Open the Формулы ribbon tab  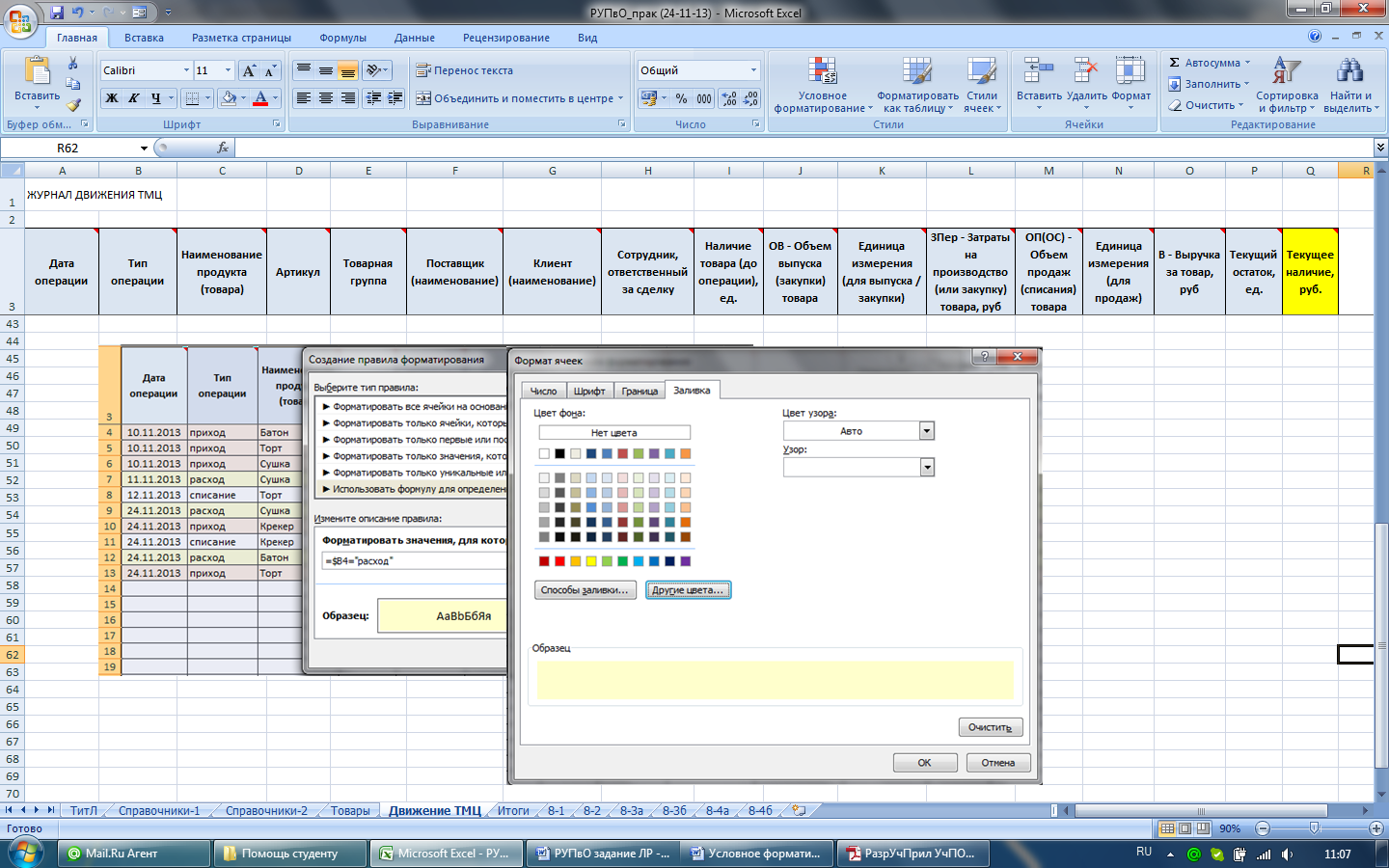pyautogui.click(x=343, y=38)
